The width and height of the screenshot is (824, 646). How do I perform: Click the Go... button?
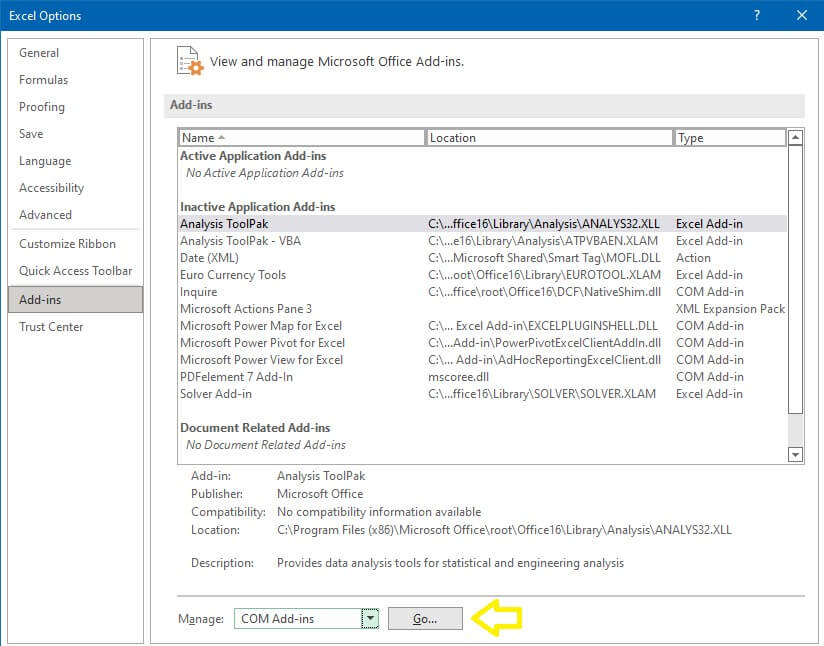coord(425,619)
